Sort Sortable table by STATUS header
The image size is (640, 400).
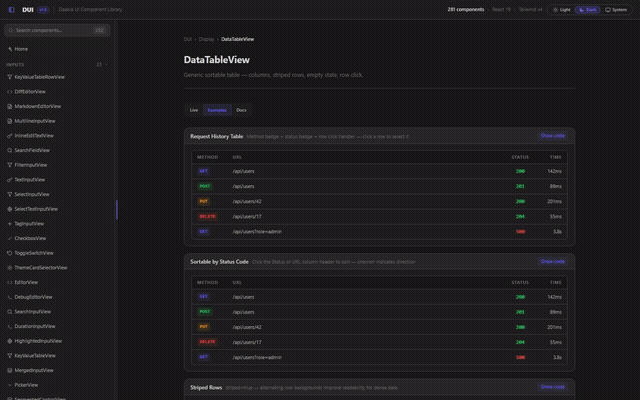520,282
